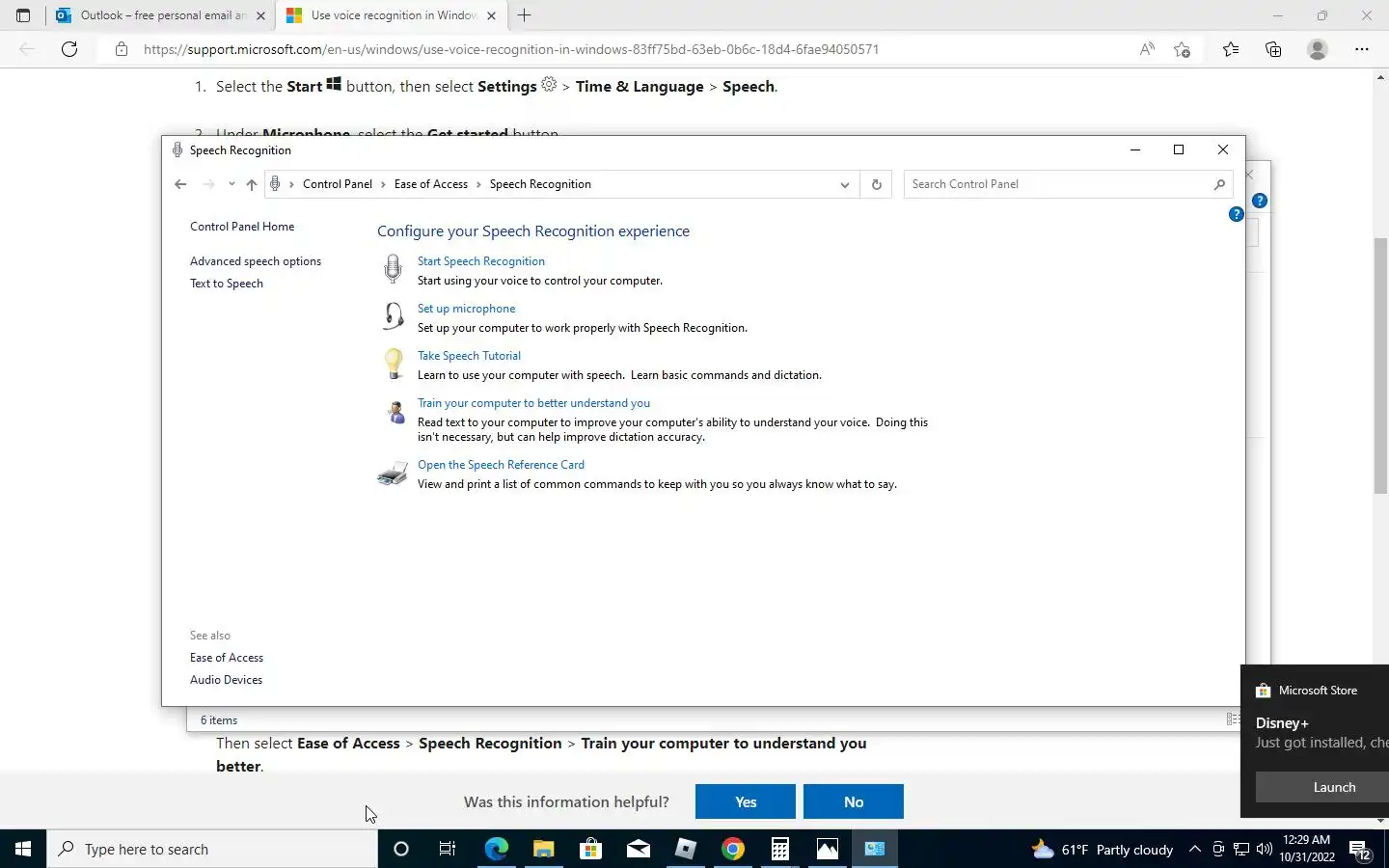The width and height of the screenshot is (1389, 868).
Task: Open the Windows Start menu
Action: click(x=23, y=849)
